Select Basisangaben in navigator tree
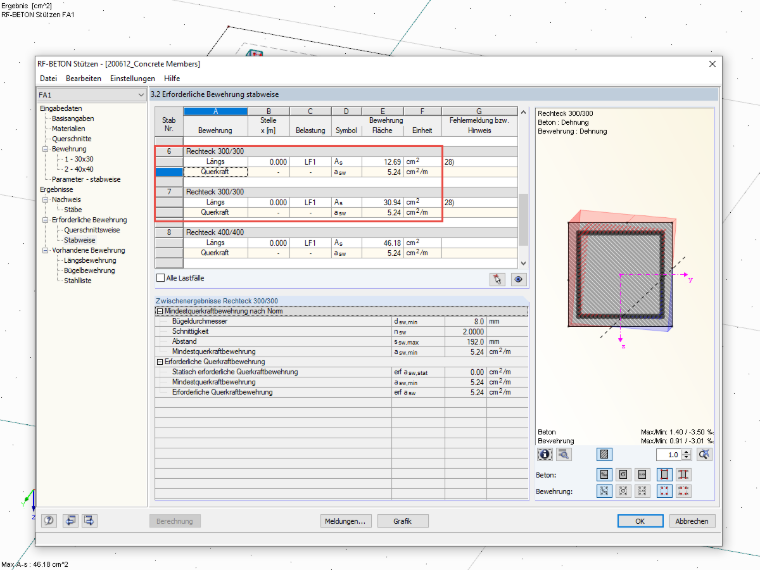760x570 pixels. coord(73,118)
